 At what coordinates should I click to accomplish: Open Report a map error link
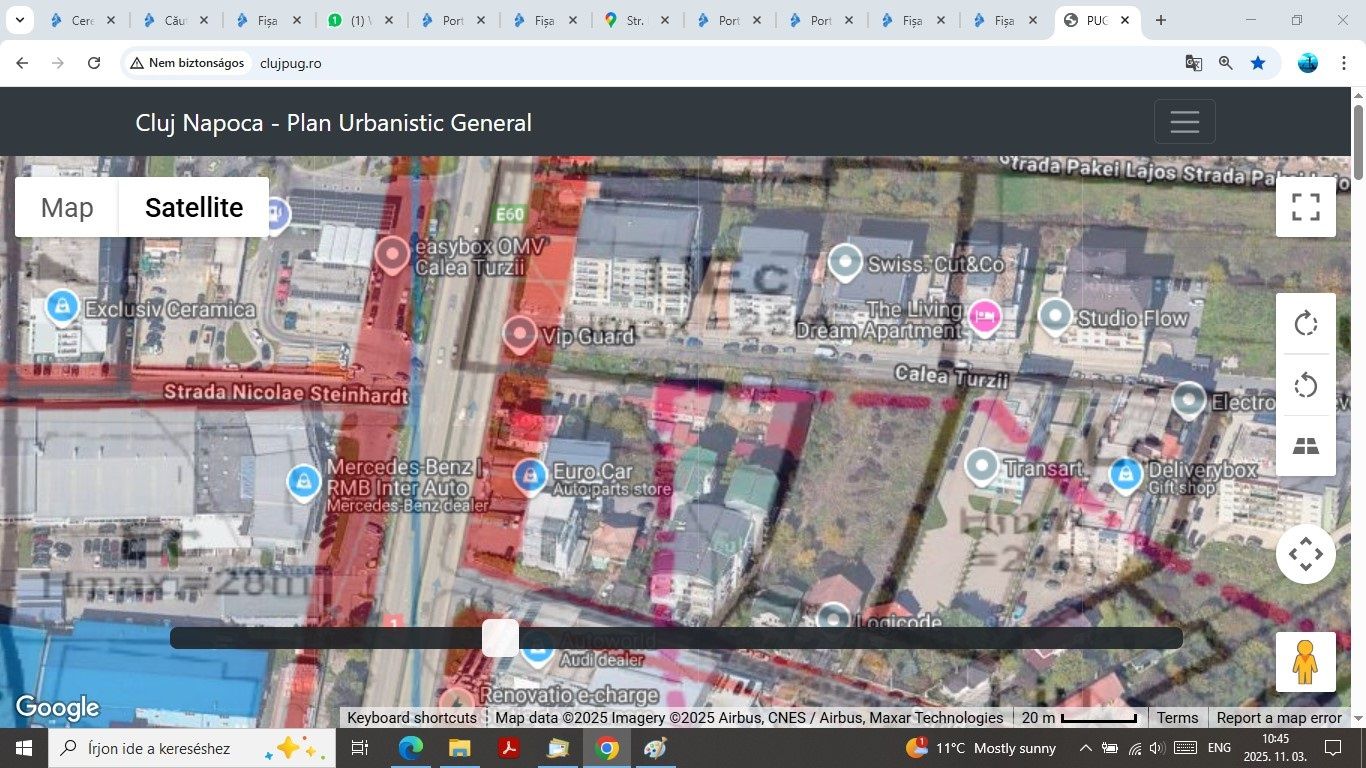(1279, 718)
